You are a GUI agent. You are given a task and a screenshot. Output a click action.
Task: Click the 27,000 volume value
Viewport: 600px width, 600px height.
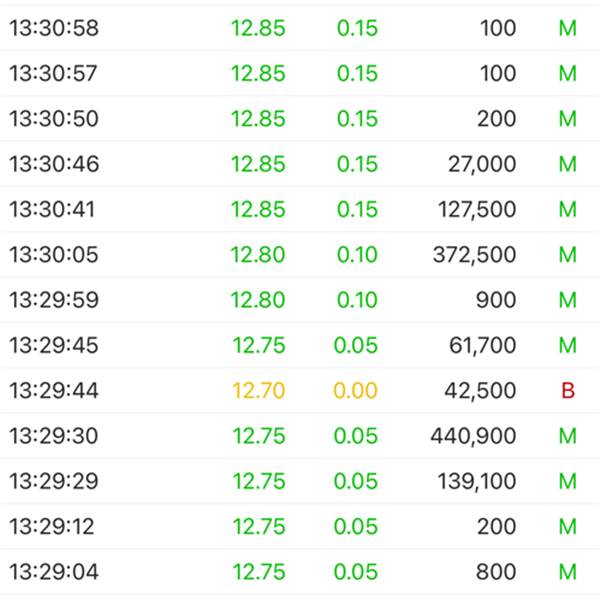coord(482,164)
